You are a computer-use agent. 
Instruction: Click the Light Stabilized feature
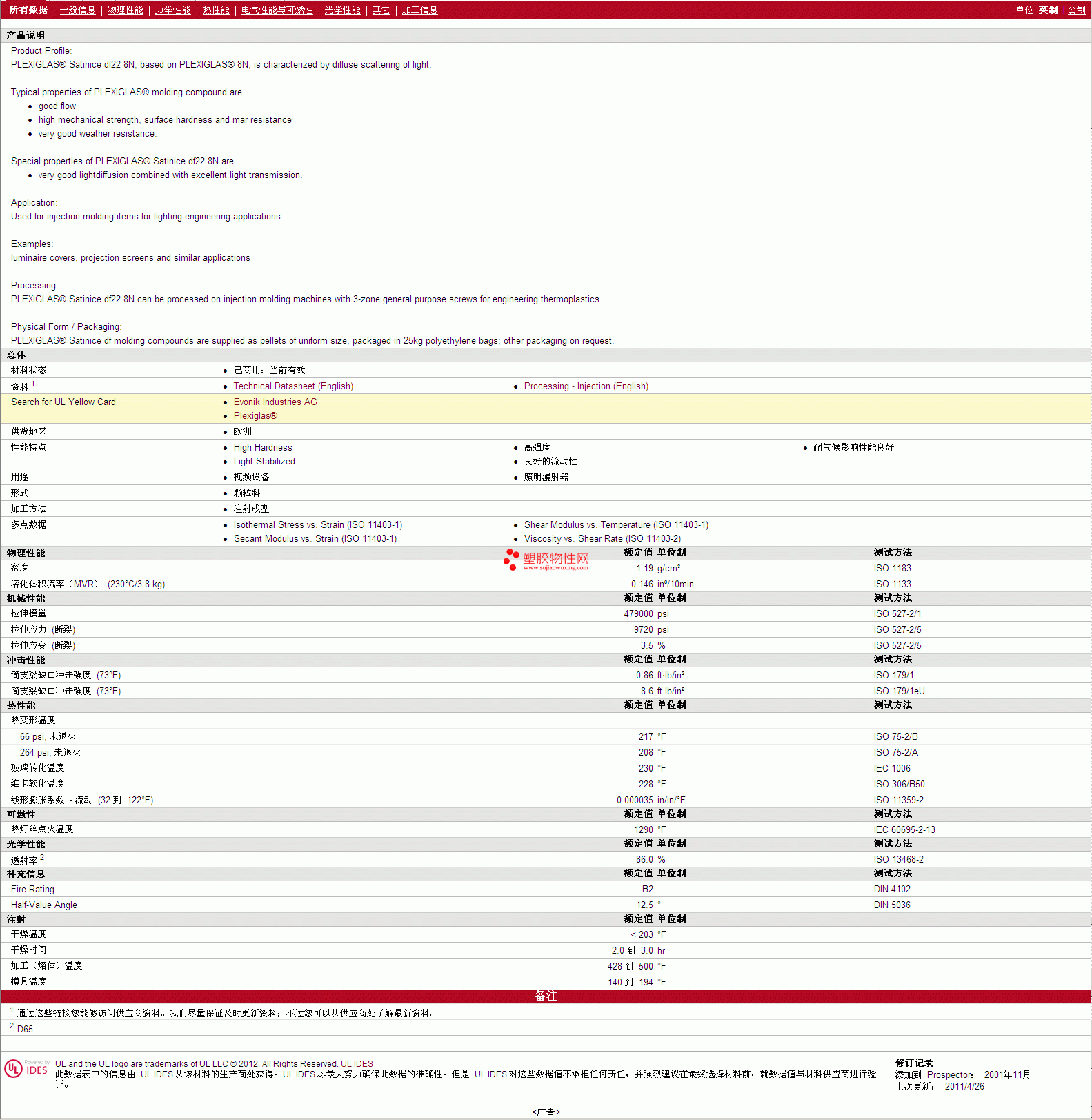(264, 462)
